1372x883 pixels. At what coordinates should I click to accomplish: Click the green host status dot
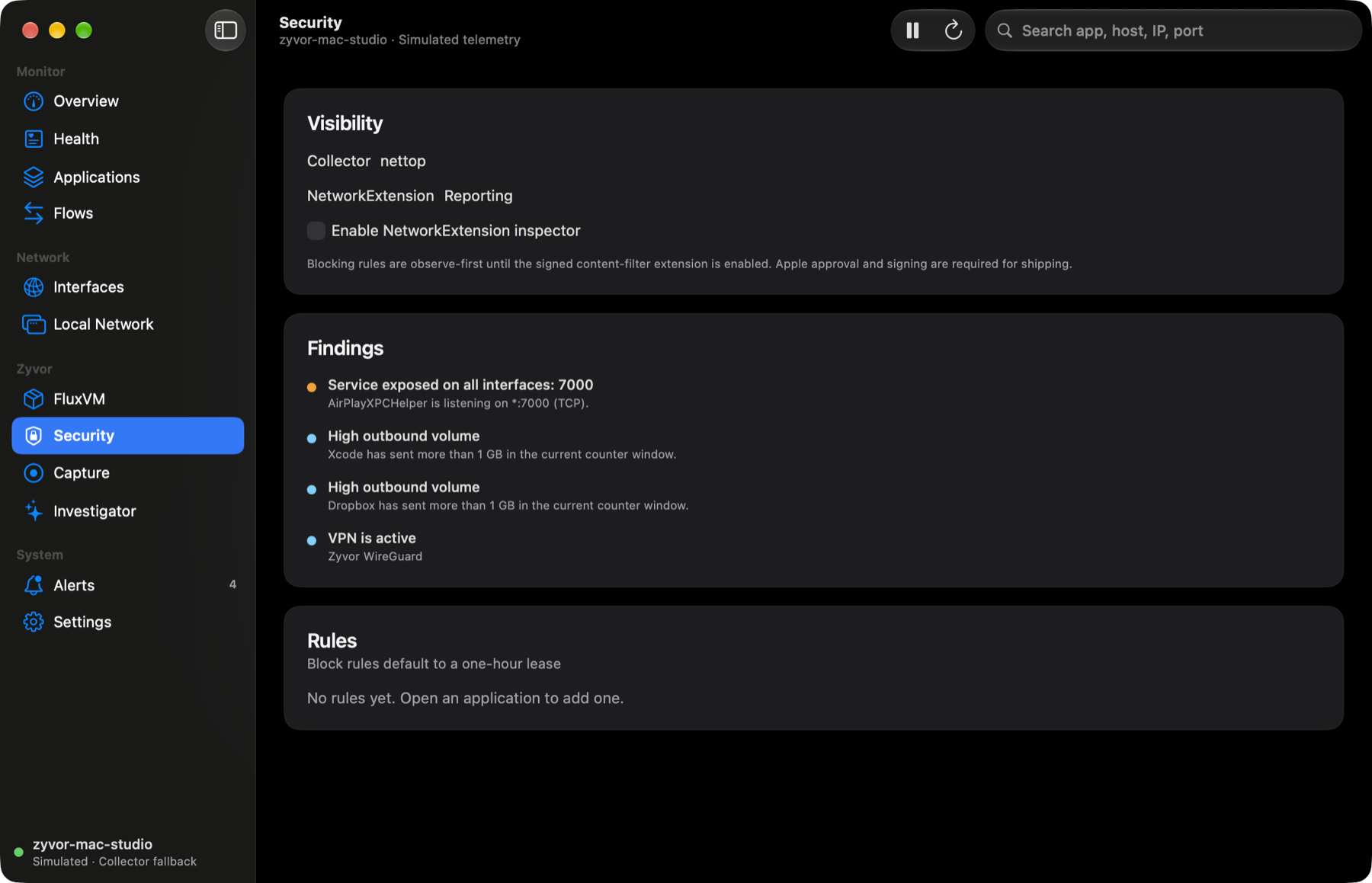pos(19,853)
